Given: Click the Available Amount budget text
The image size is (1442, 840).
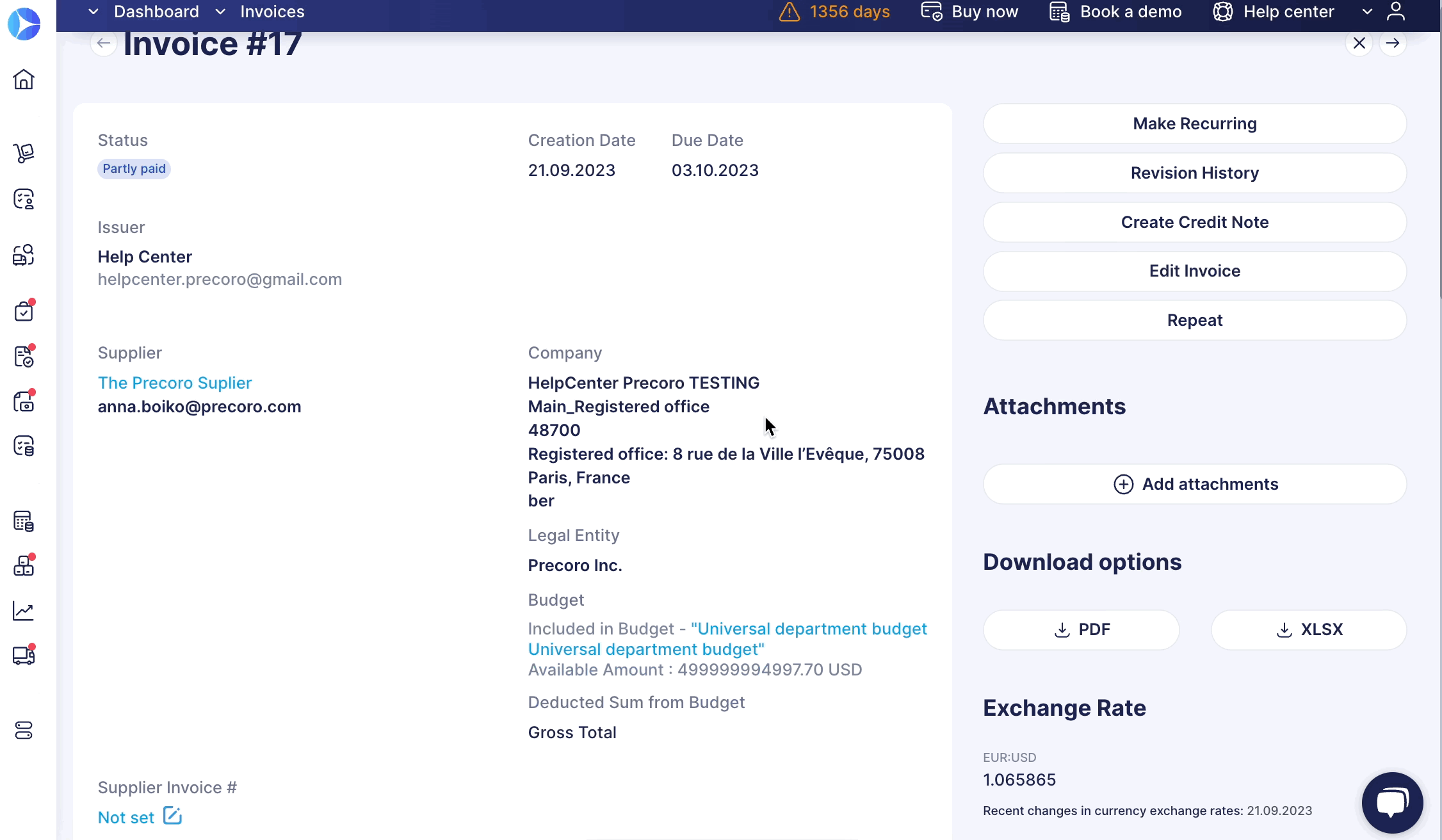Looking at the screenshot, I should click(x=695, y=670).
